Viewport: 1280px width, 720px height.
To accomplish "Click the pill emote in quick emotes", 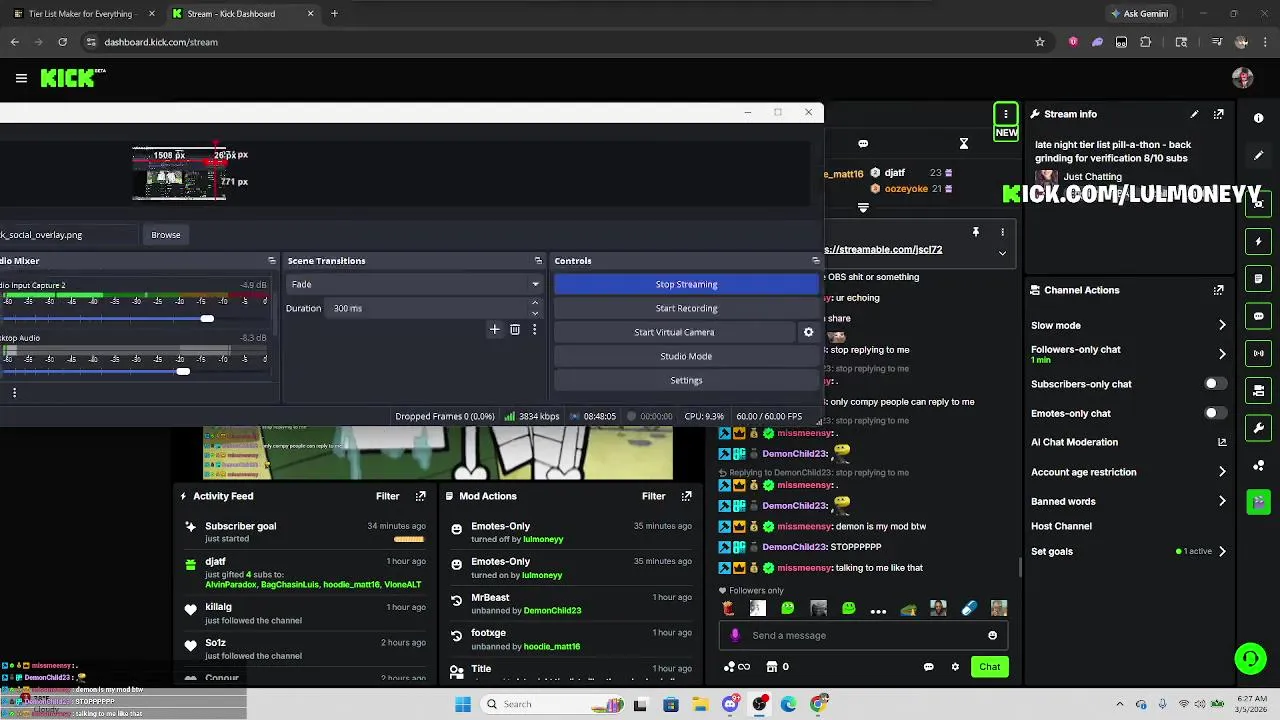I will tap(969, 608).
